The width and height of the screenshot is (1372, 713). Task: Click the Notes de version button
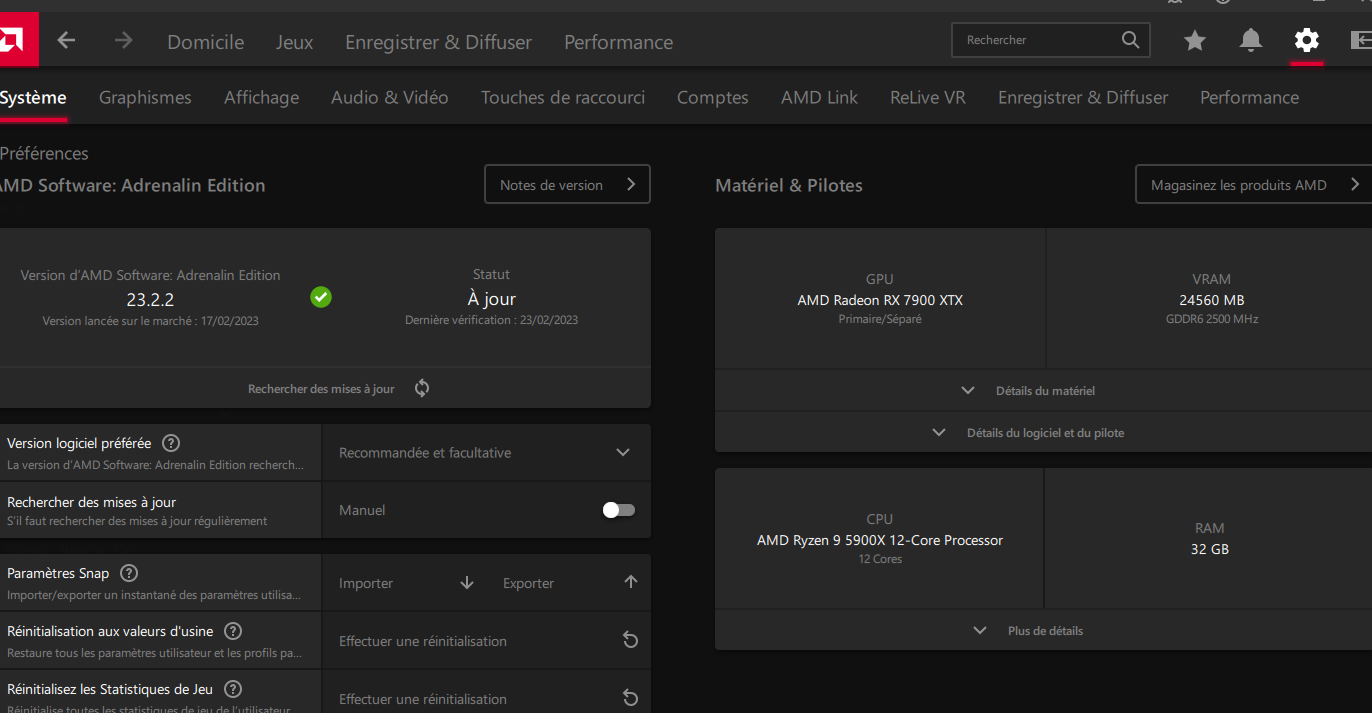(567, 185)
